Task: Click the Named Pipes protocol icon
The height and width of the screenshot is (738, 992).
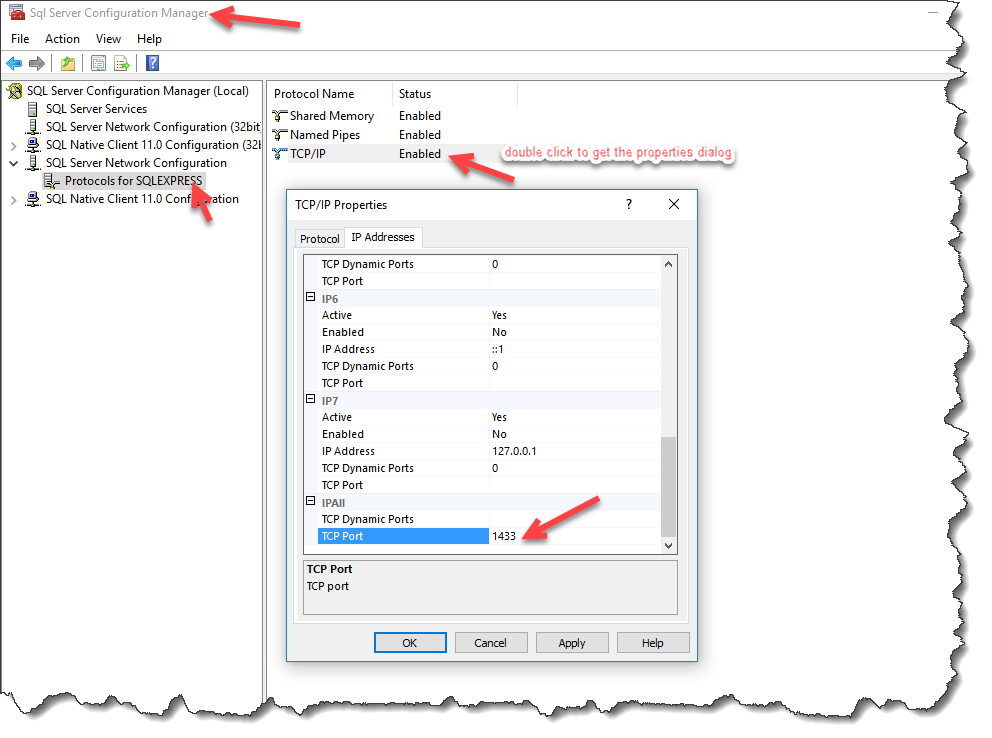Action: (280, 135)
